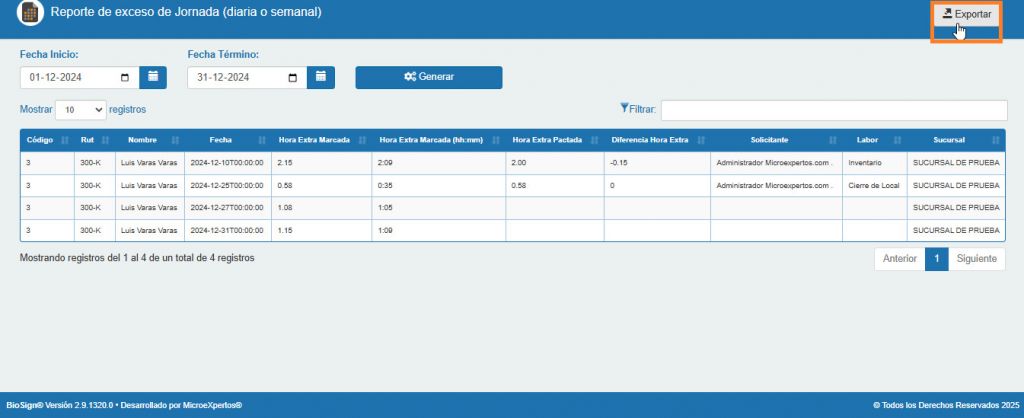Click the Exportar button
Image resolution: width=1024 pixels, height=418 pixels.
[x=967, y=14]
